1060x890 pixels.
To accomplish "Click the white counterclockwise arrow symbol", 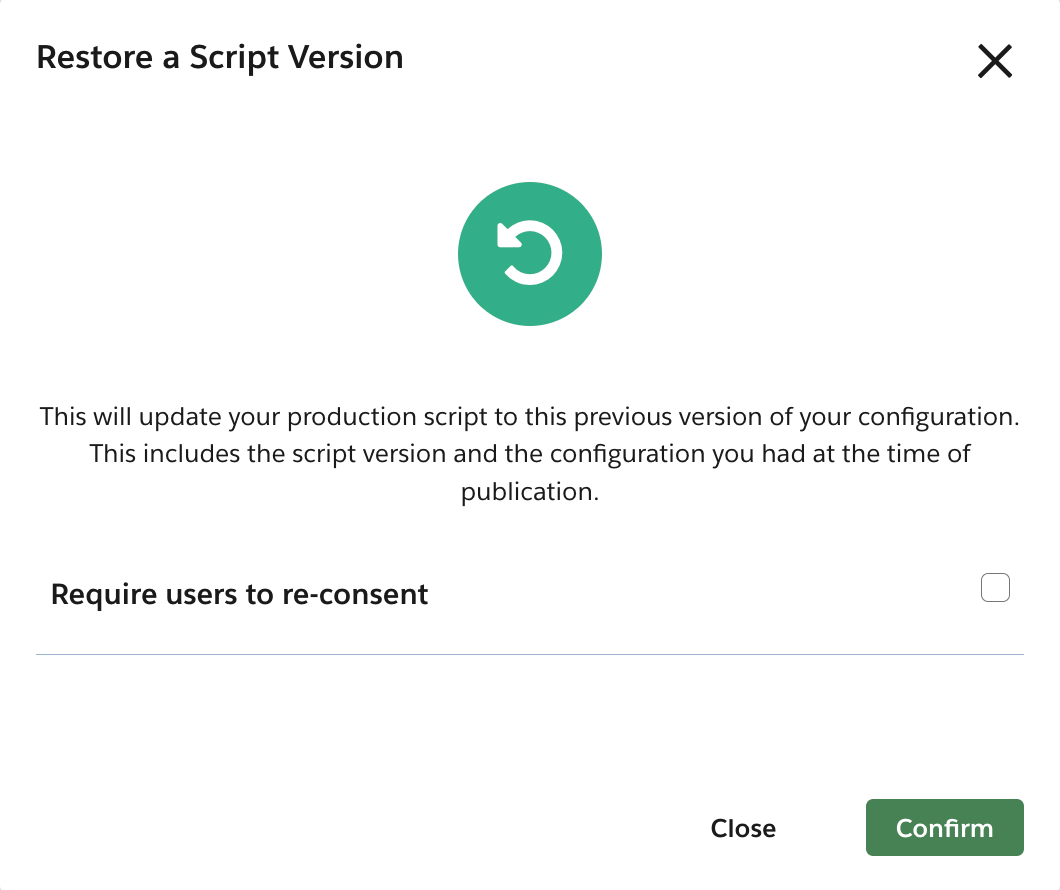I will [530, 253].
